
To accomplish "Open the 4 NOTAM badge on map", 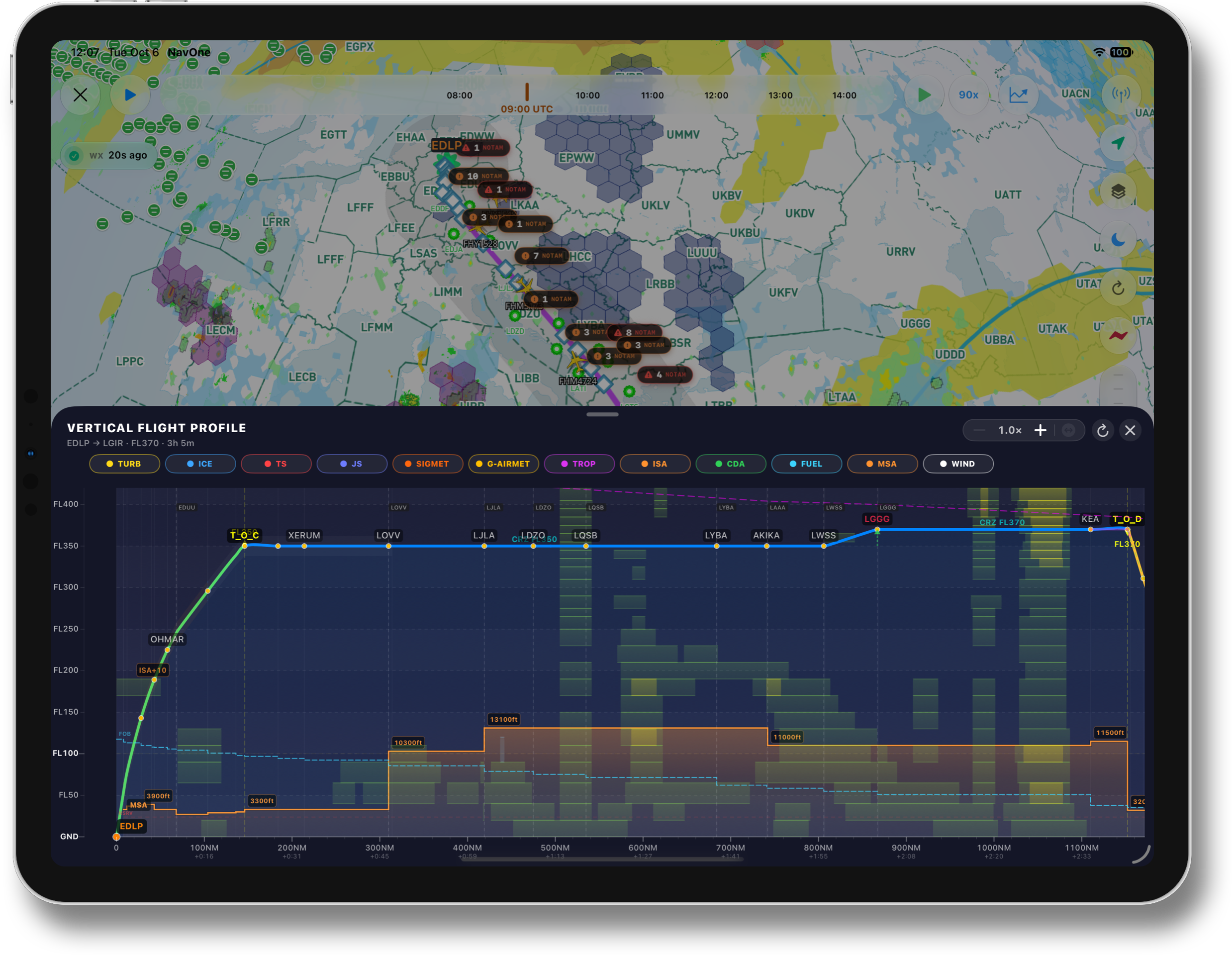I will click(x=665, y=375).
